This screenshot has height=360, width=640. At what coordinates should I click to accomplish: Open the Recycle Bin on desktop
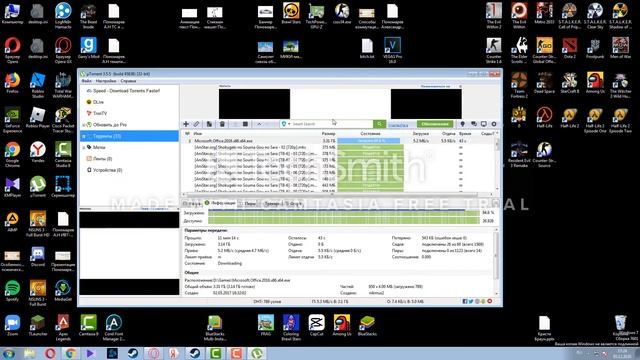(620, 325)
